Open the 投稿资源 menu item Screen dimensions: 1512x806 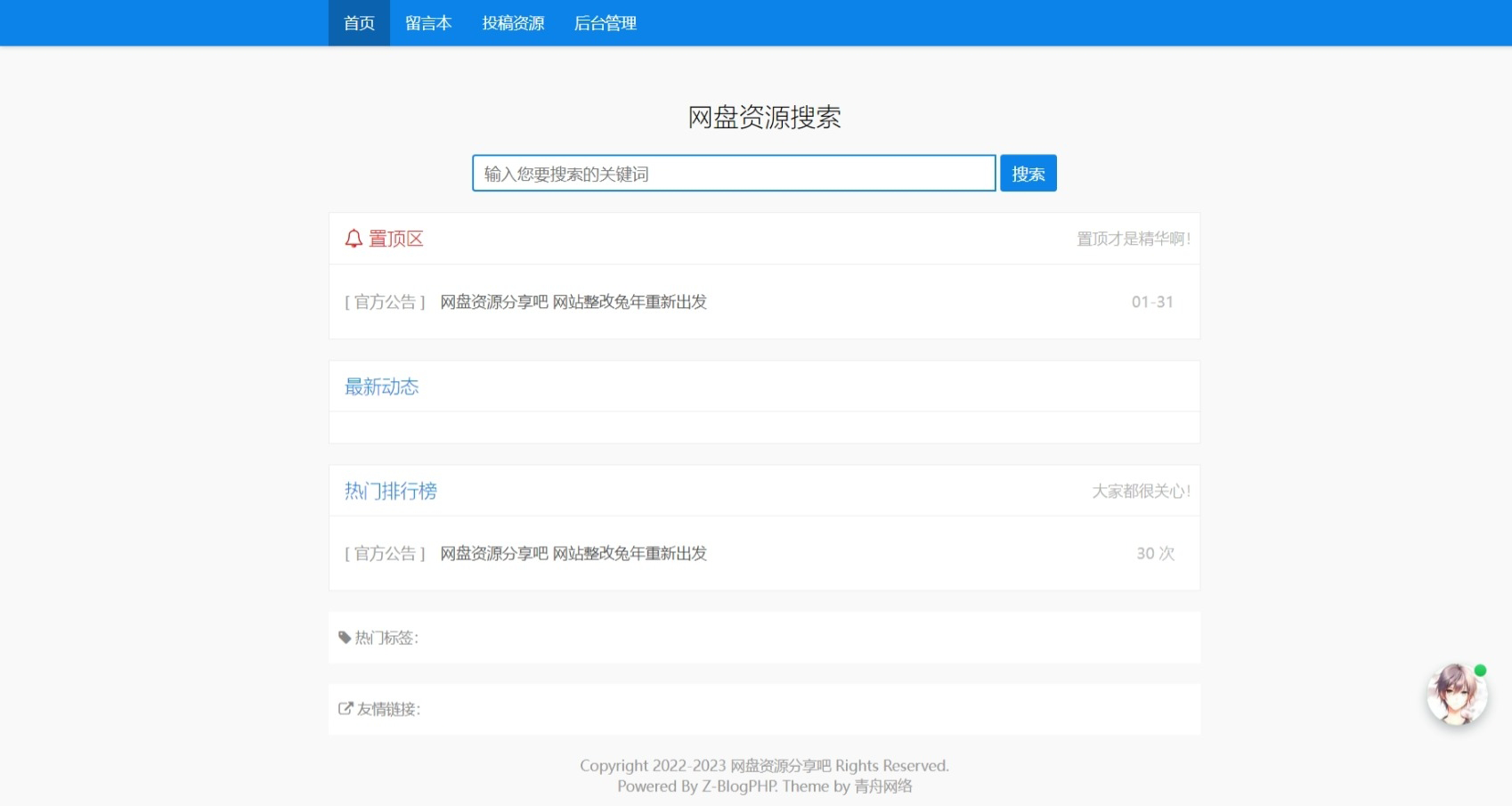click(x=512, y=23)
